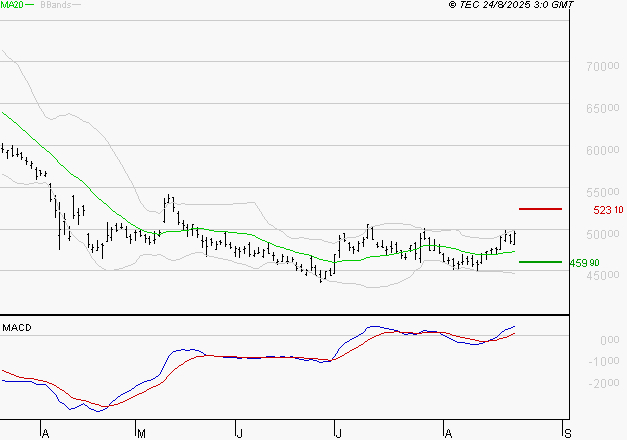Click the red resistance line marker
Viewport: 627px width, 440px height.
[x=541, y=209]
